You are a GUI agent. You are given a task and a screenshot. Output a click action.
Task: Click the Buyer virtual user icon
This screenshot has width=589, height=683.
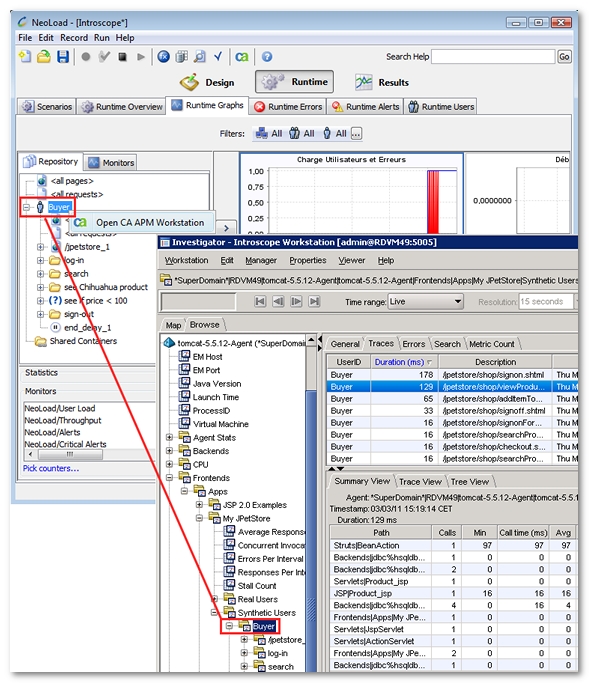click(x=40, y=207)
